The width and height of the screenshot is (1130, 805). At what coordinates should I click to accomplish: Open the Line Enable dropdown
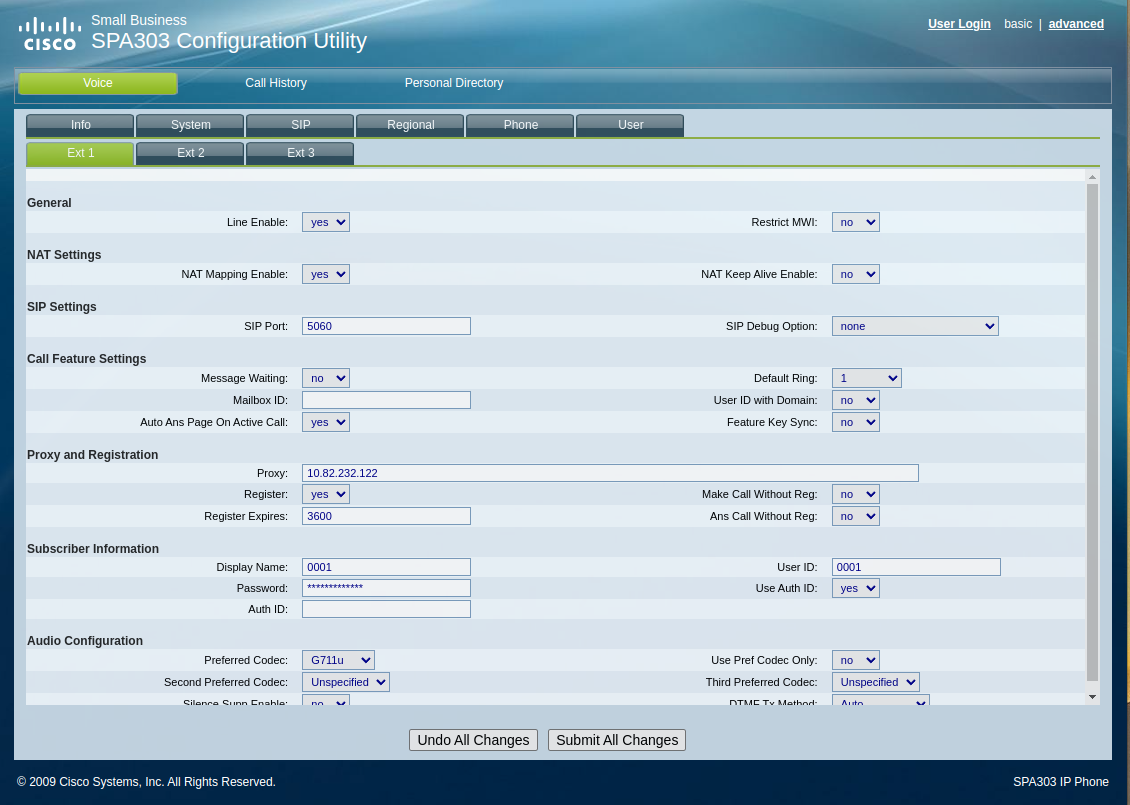coord(326,222)
